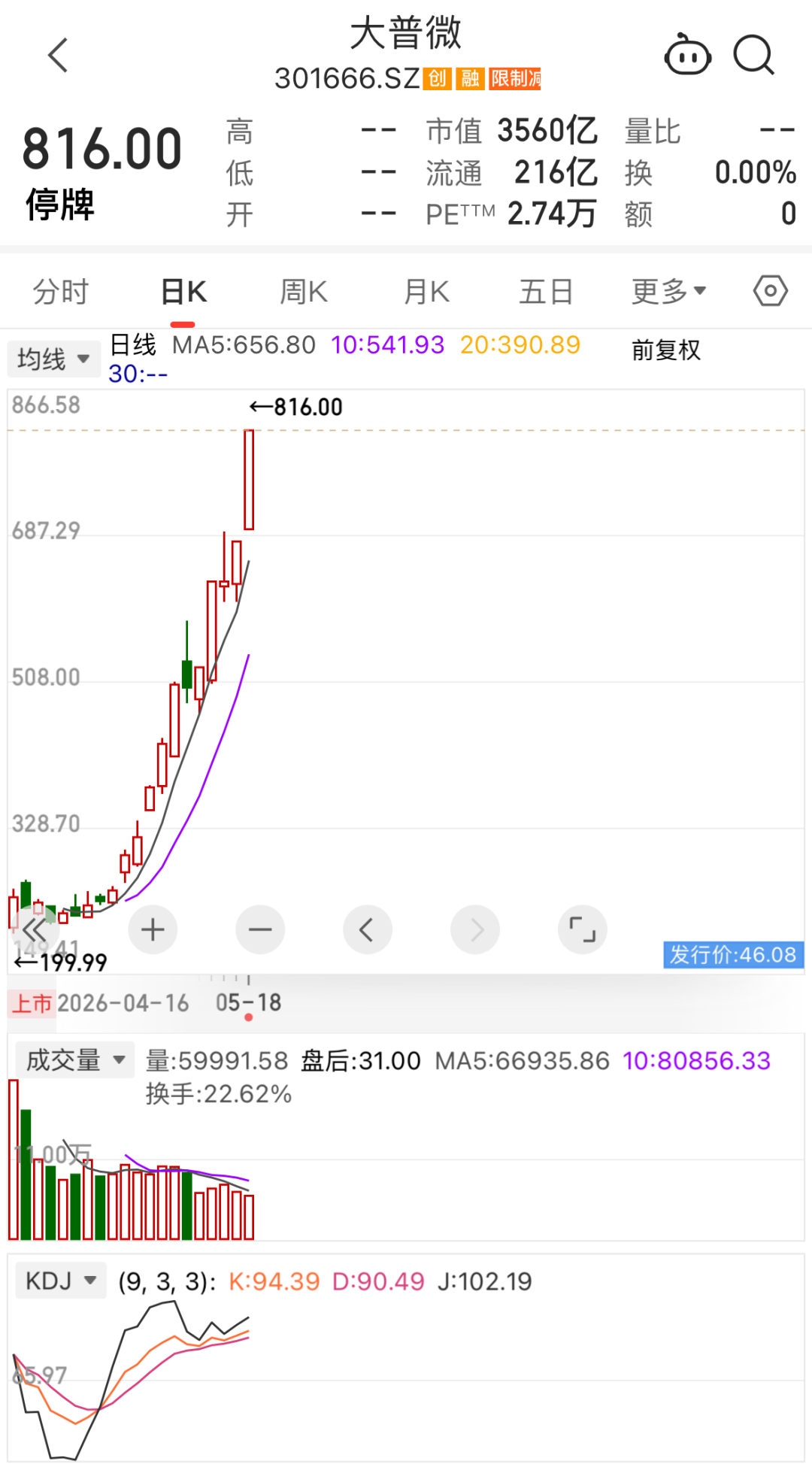Tap the 量比 label
812x1464 pixels.
coord(653,132)
